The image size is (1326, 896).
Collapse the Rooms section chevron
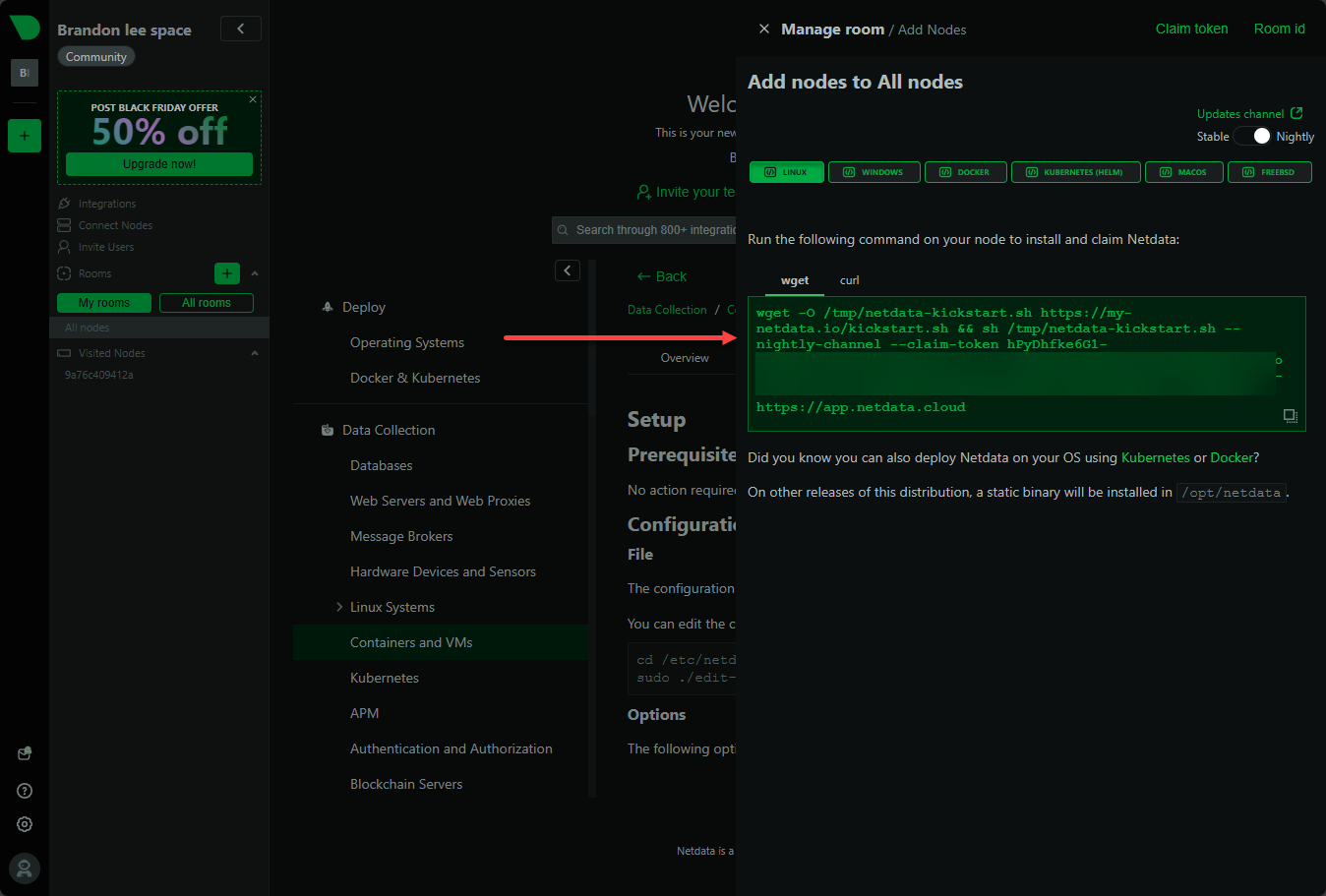[x=255, y=273]
